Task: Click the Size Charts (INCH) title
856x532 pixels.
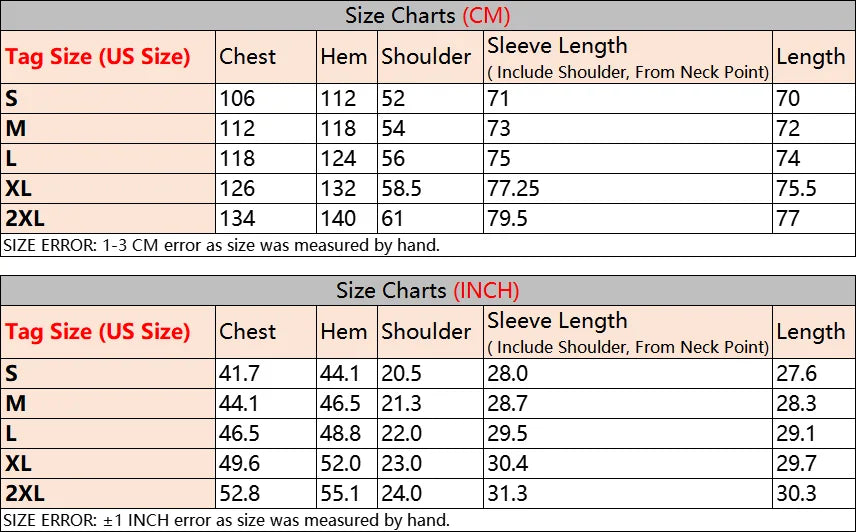Action: [427, 290]
